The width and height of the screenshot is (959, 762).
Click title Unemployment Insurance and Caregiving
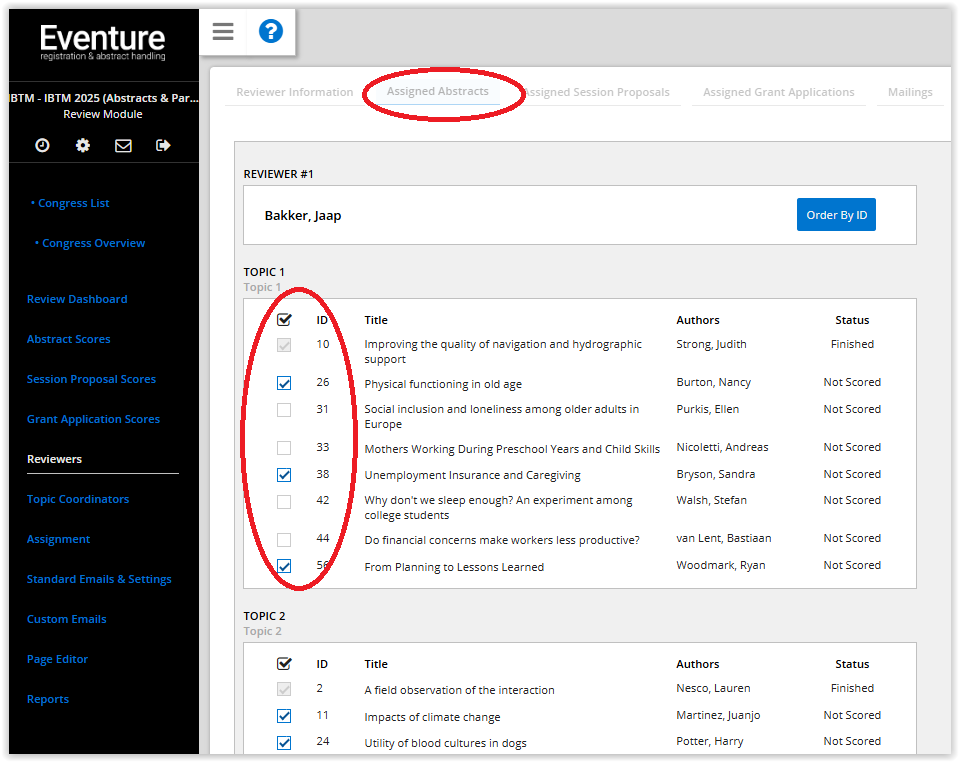click(x=472, y=475)
